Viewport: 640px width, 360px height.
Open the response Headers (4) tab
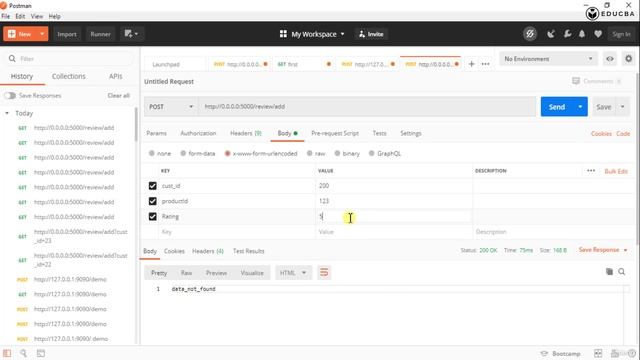(208, 251)
